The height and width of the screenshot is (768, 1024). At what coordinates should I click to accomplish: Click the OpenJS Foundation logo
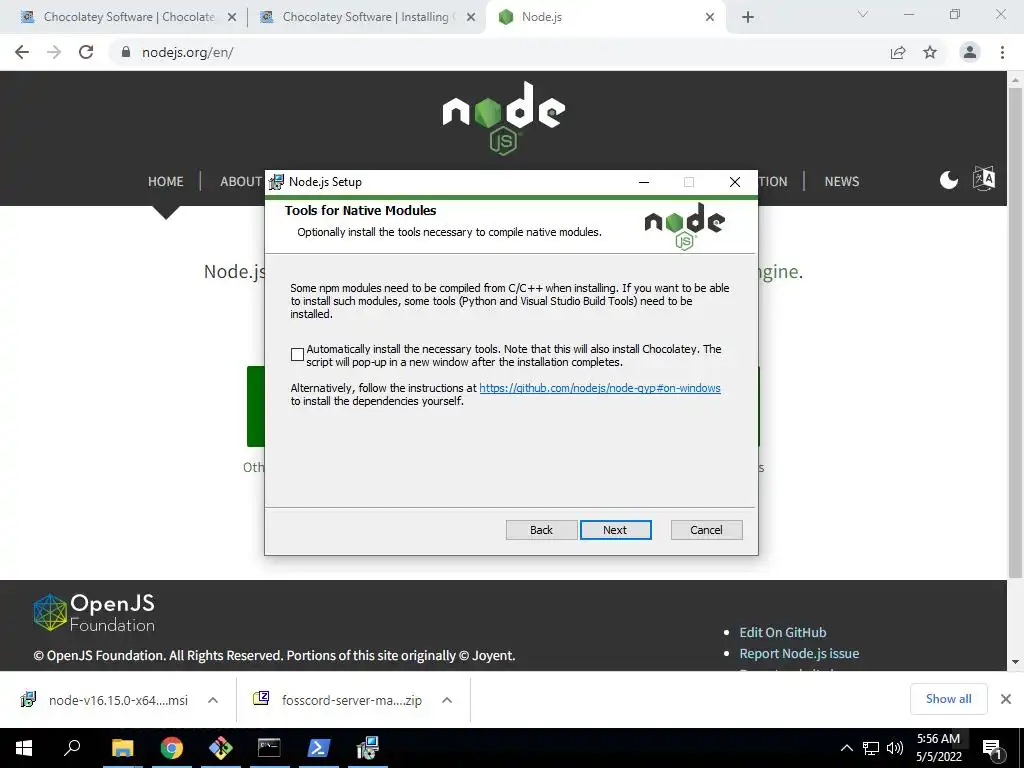94,613
